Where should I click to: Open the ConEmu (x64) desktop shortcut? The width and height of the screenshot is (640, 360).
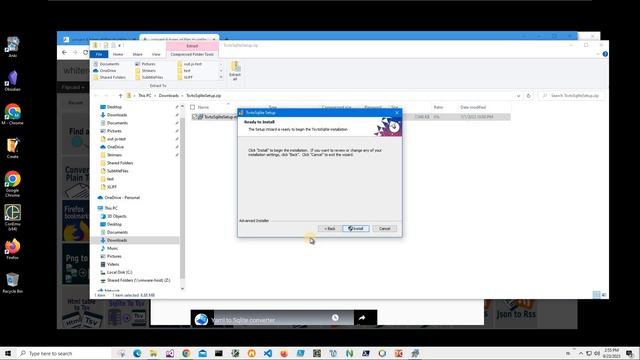point(13,218)
